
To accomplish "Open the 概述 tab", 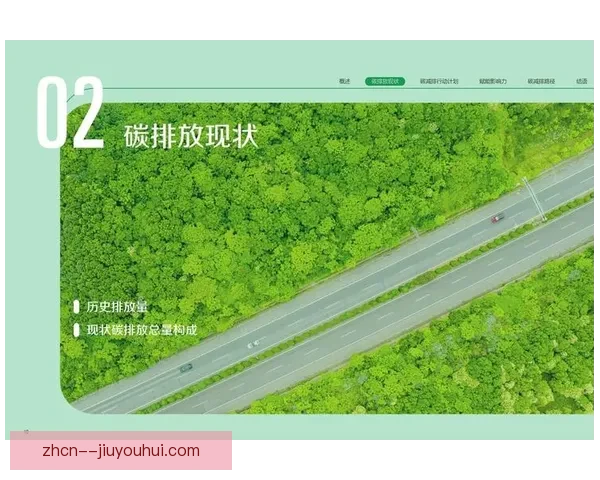I will (344, 81).
